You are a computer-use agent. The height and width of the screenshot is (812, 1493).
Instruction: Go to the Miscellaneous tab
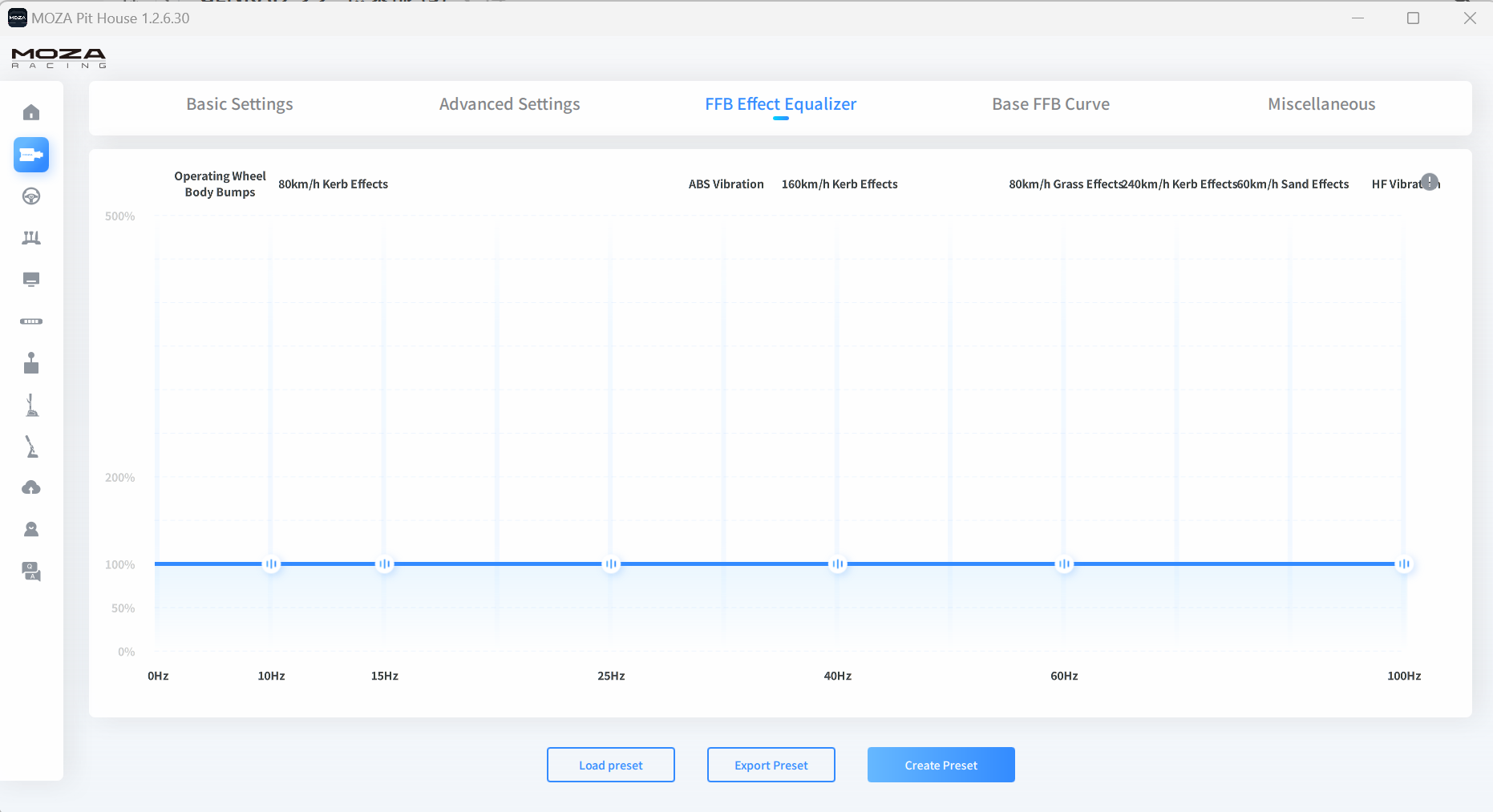click(x=1321, y=104)
